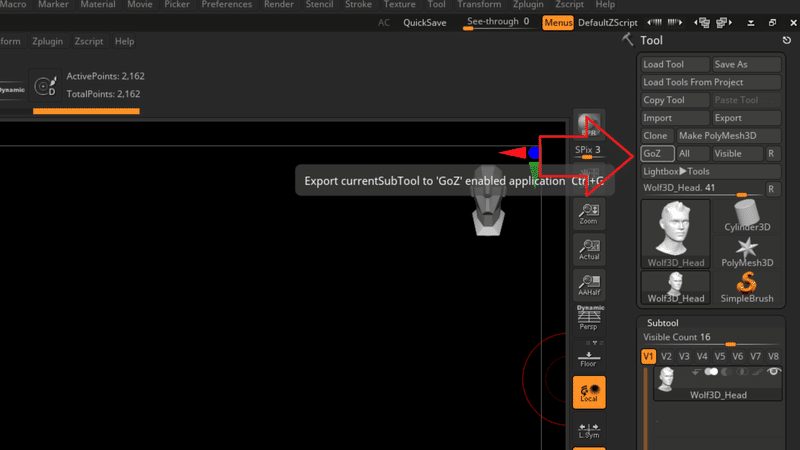The width and height of the screenshot is (800, 450).
Task: Click the Load Tool button
Action: 675,64
